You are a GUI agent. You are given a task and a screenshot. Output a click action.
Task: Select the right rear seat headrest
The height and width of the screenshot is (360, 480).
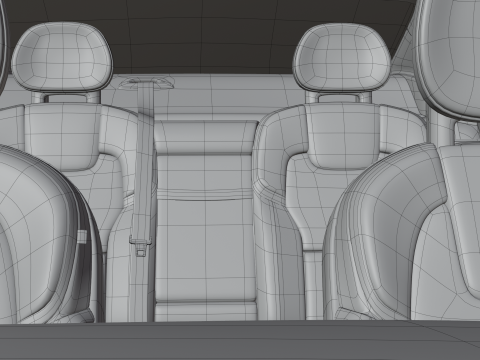(x=342, y=57)
